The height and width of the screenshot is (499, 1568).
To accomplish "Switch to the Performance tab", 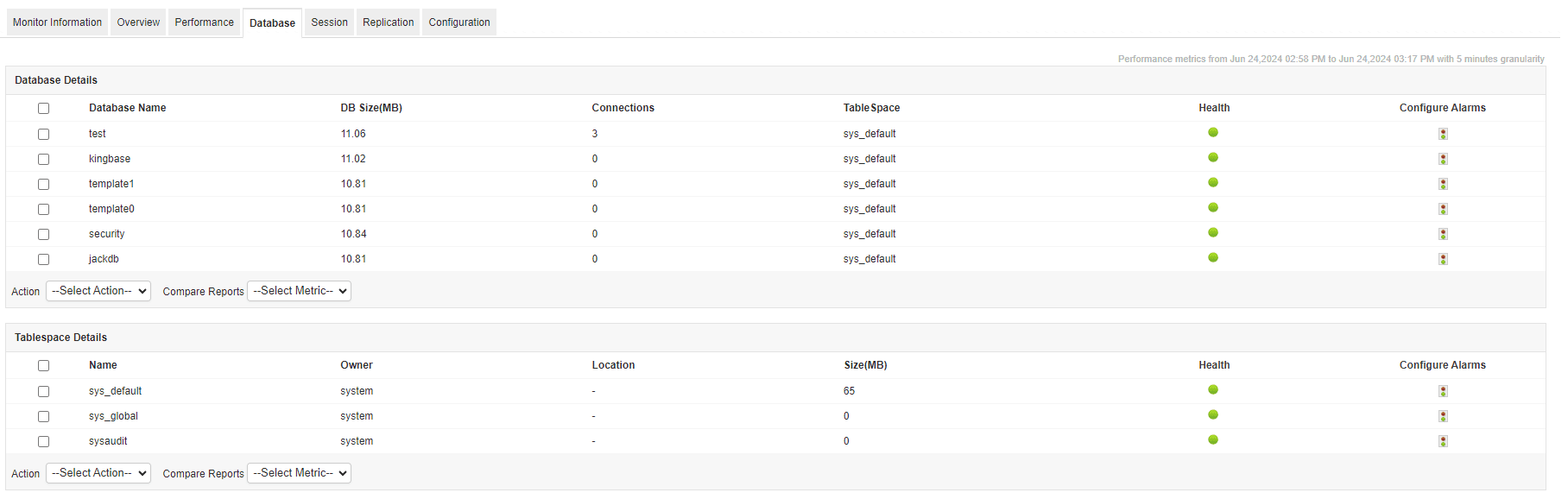I will click(204, 22).
